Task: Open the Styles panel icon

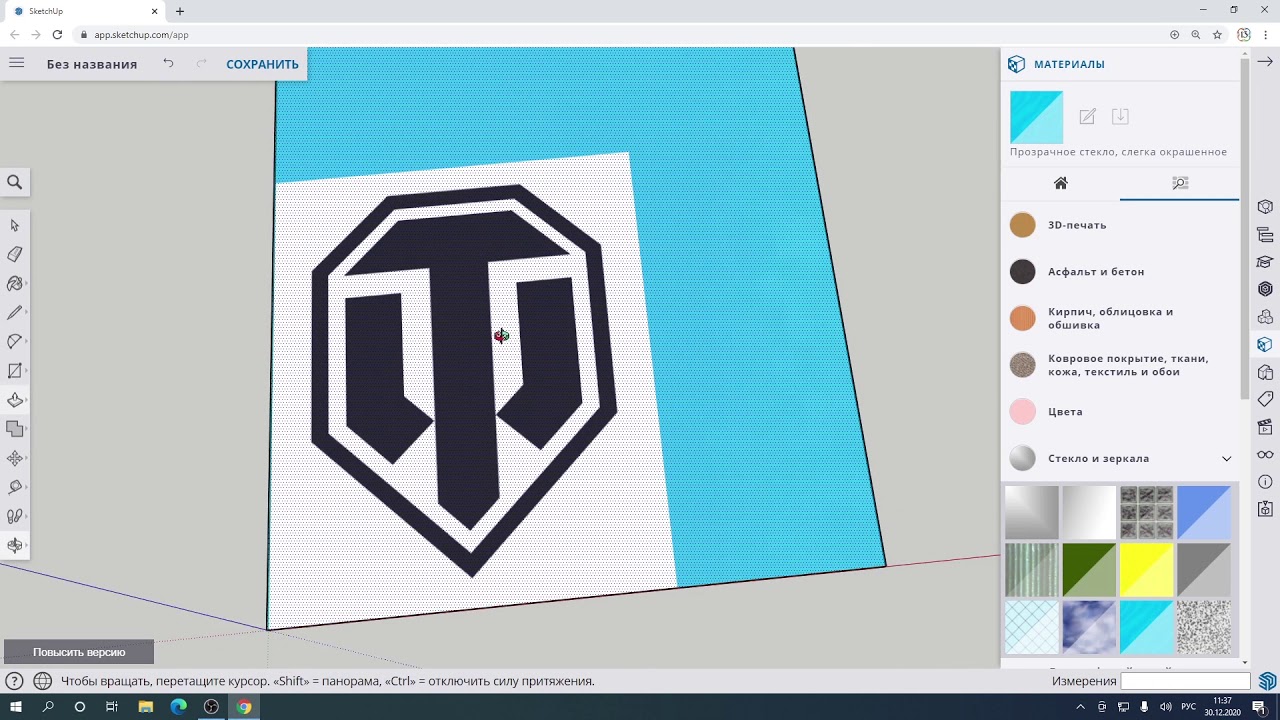Action: (1265, 373)
